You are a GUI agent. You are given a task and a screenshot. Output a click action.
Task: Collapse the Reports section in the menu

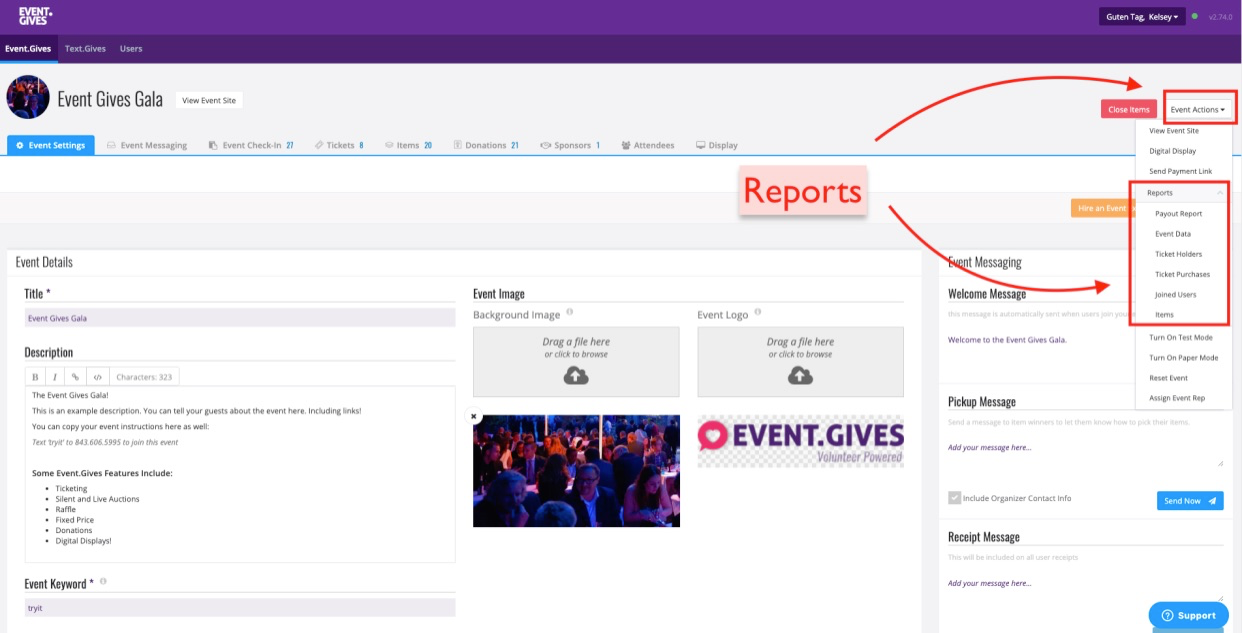pyautogui.click(x=1182, y=192)
